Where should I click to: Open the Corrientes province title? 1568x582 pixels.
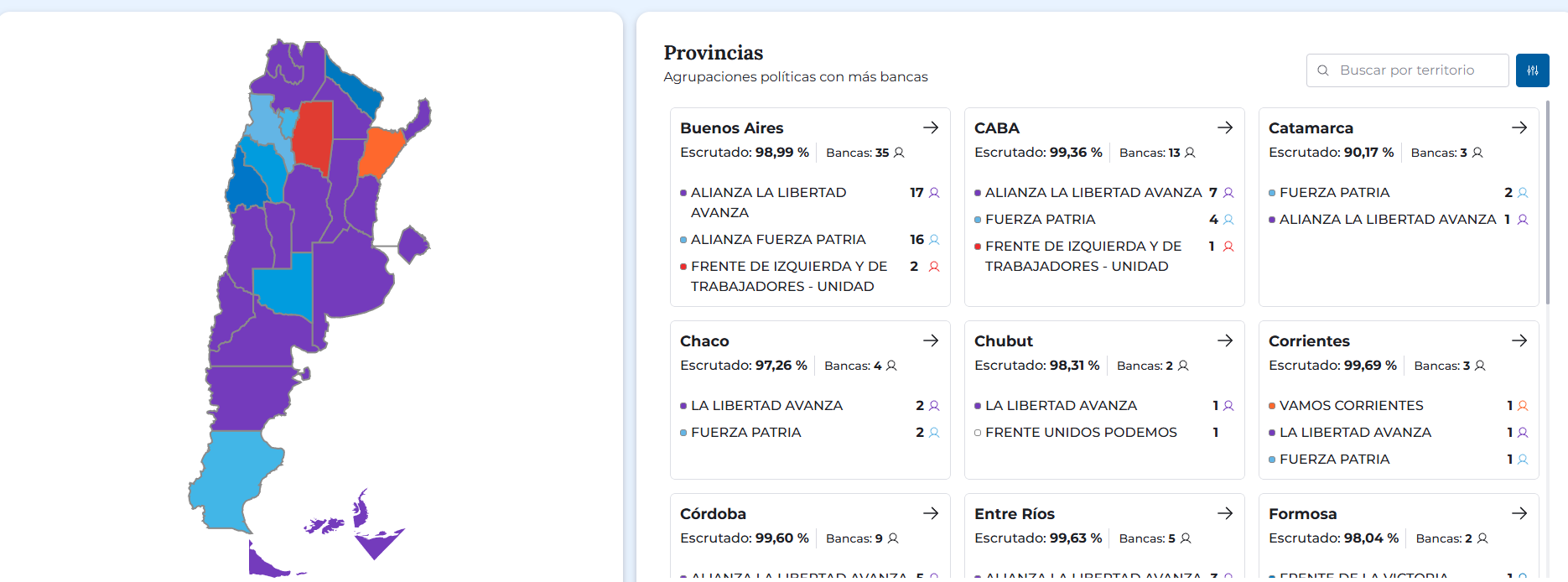[1309, 341]
